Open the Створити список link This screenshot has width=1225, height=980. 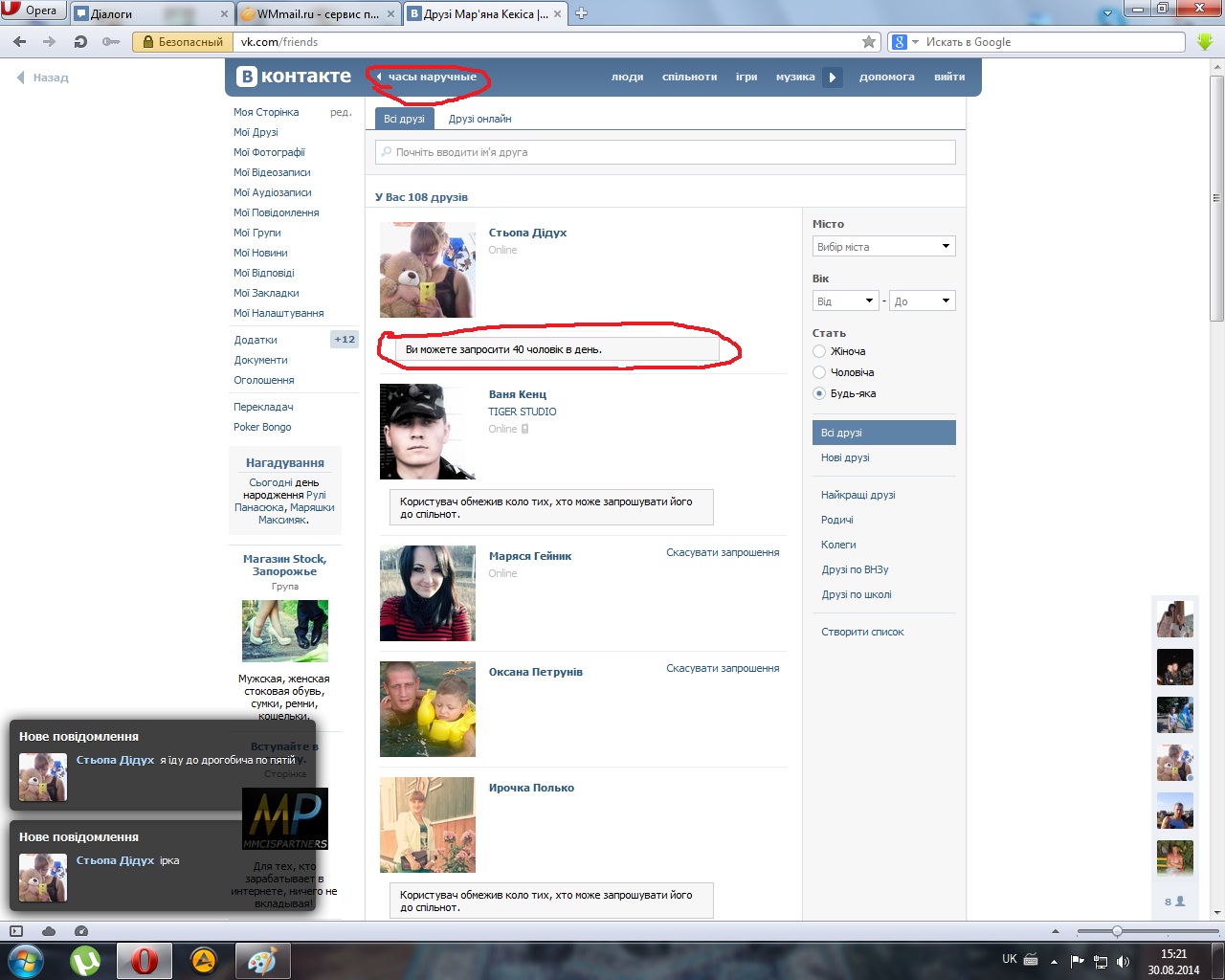point(862,632)
